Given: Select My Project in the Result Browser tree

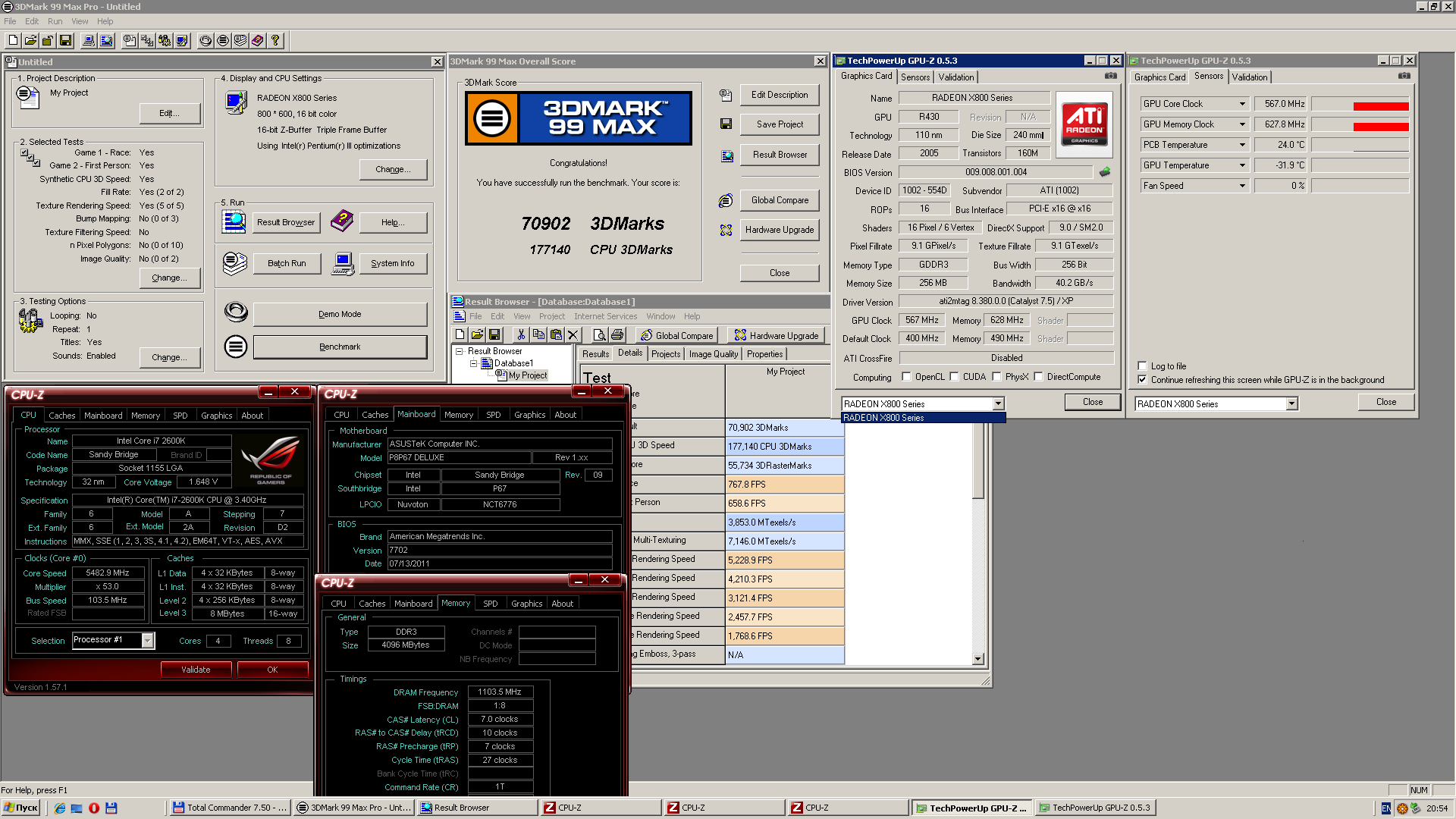Looking at the screenshot, I should pos(528,375).
